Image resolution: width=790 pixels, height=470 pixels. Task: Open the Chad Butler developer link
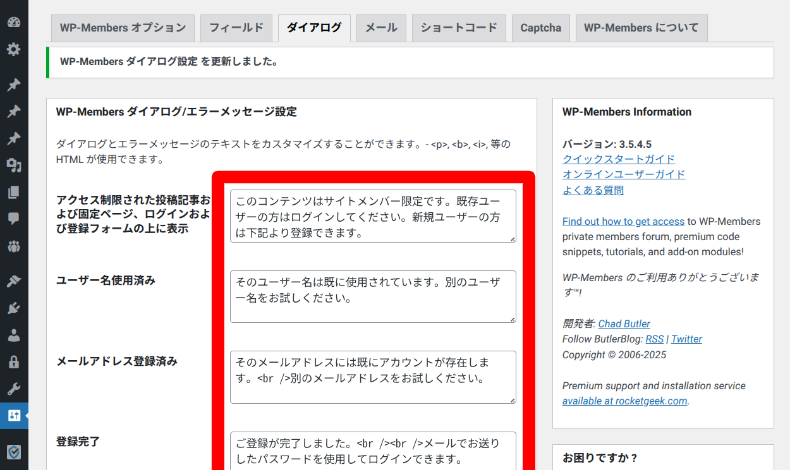pos(624,323)
